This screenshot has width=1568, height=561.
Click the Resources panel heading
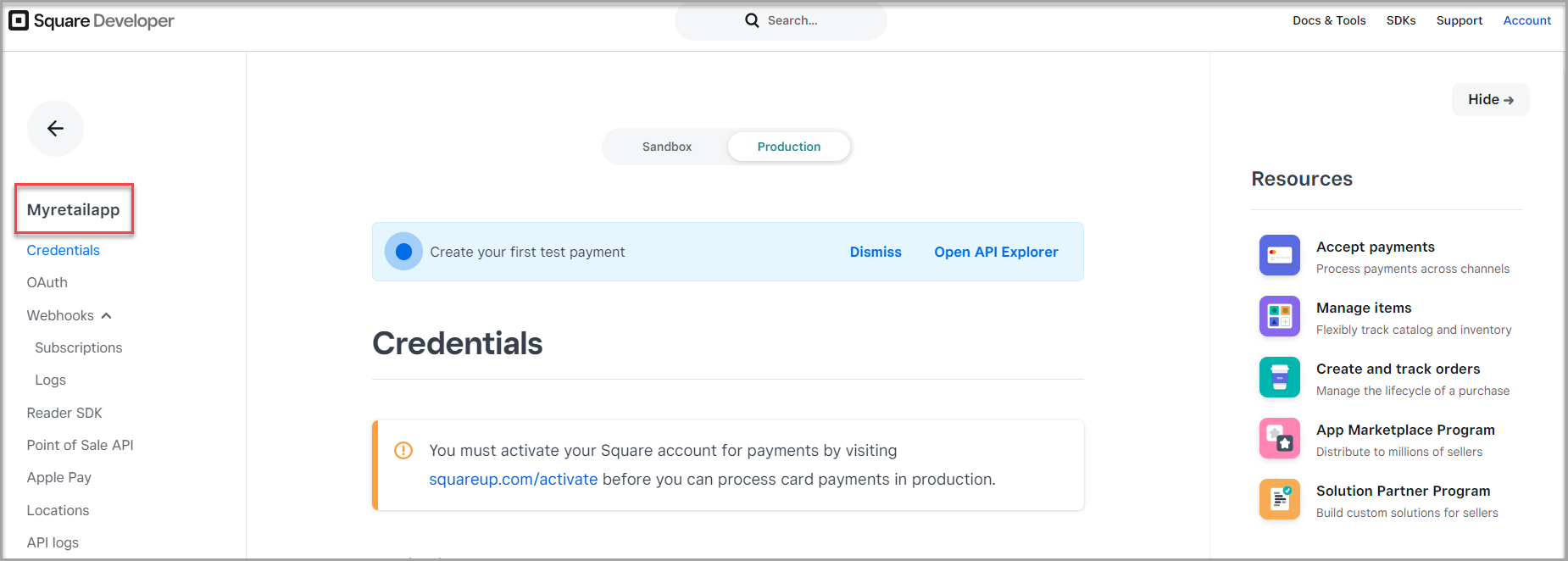[x=1302, y=179]
